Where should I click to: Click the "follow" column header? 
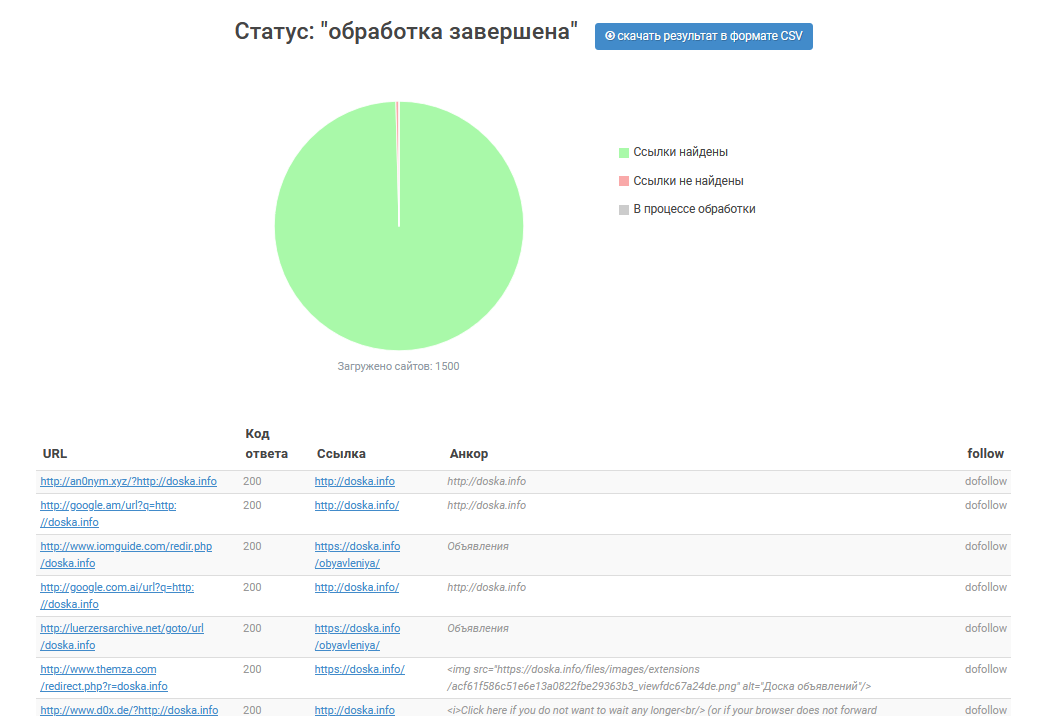click(x=985, y=454)
